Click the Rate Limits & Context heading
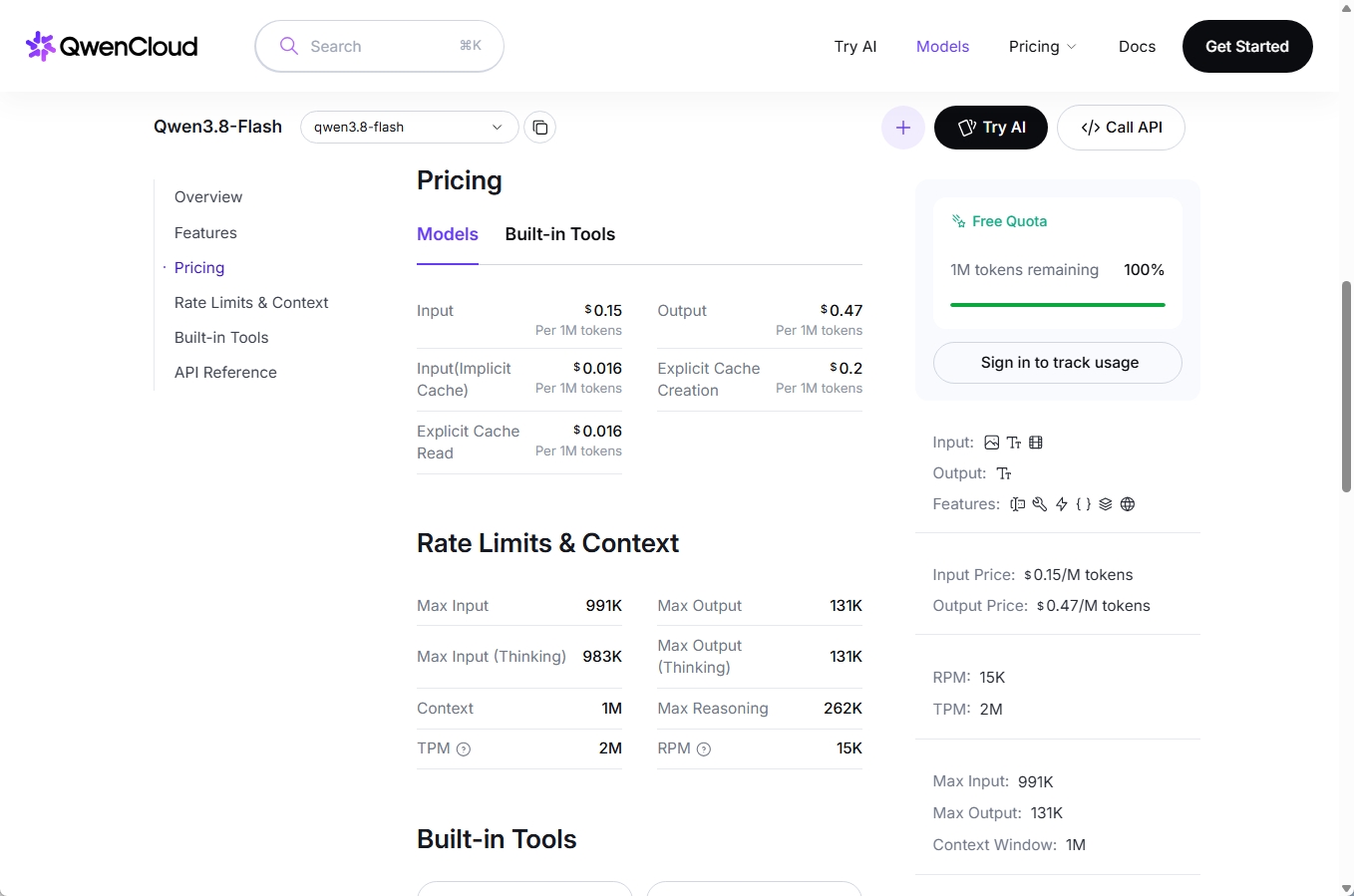 click(x=547, y=543)
